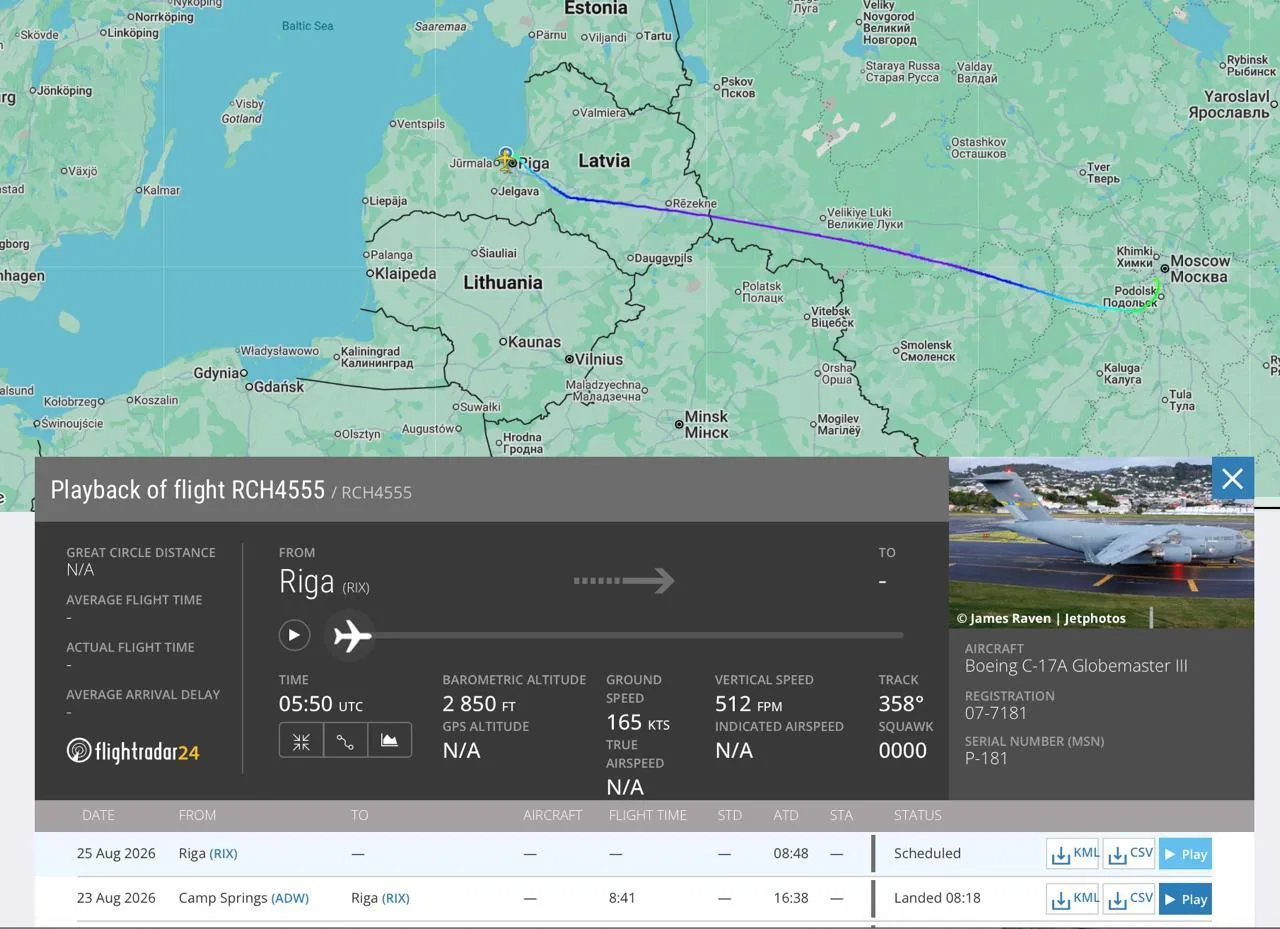Play the 25 Aug 2026 flight
This screenshot has width=1280, height=929.
(1185, 854)
